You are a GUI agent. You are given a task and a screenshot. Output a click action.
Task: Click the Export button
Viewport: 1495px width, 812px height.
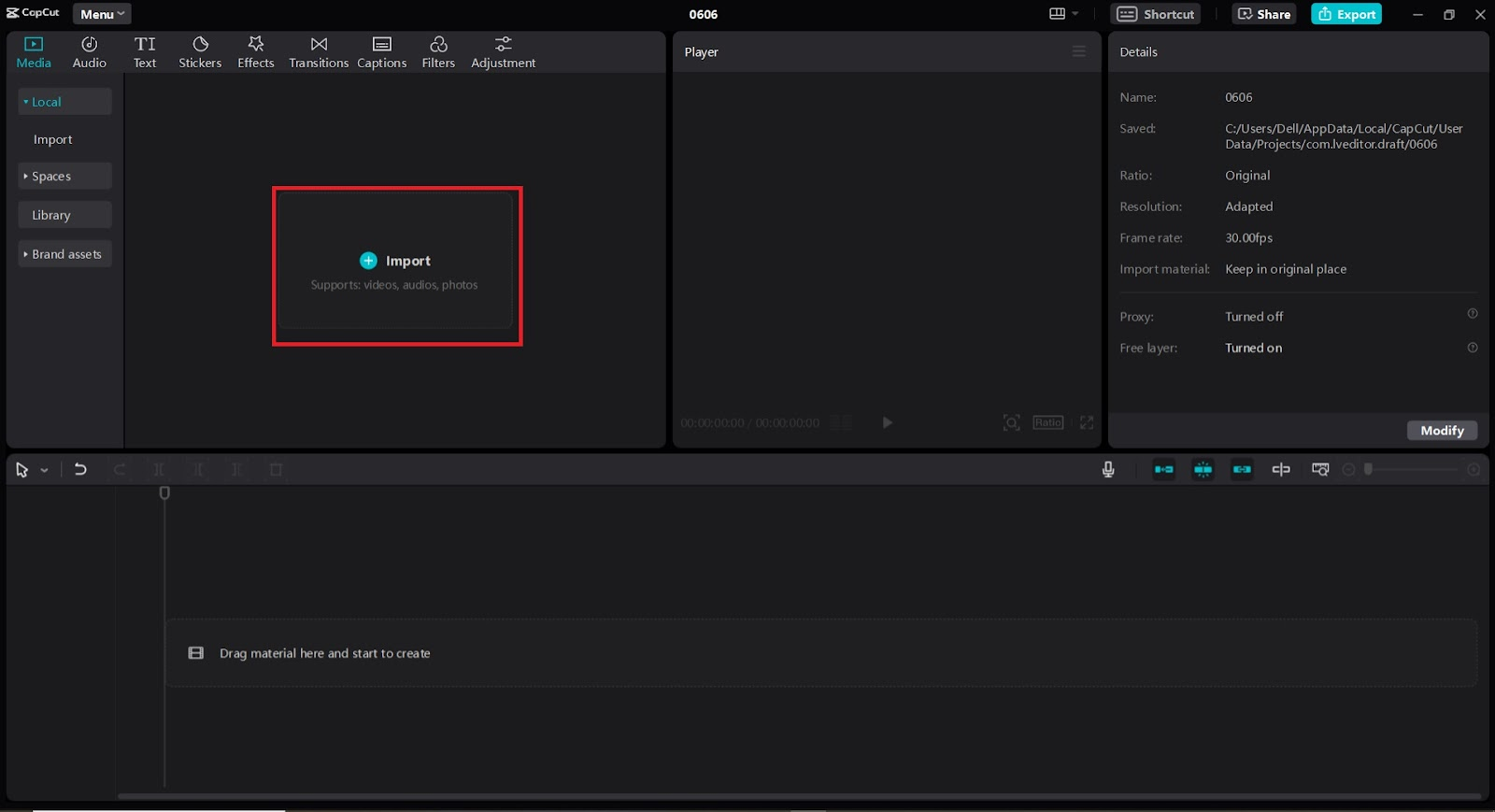(x=1346, y=14)
